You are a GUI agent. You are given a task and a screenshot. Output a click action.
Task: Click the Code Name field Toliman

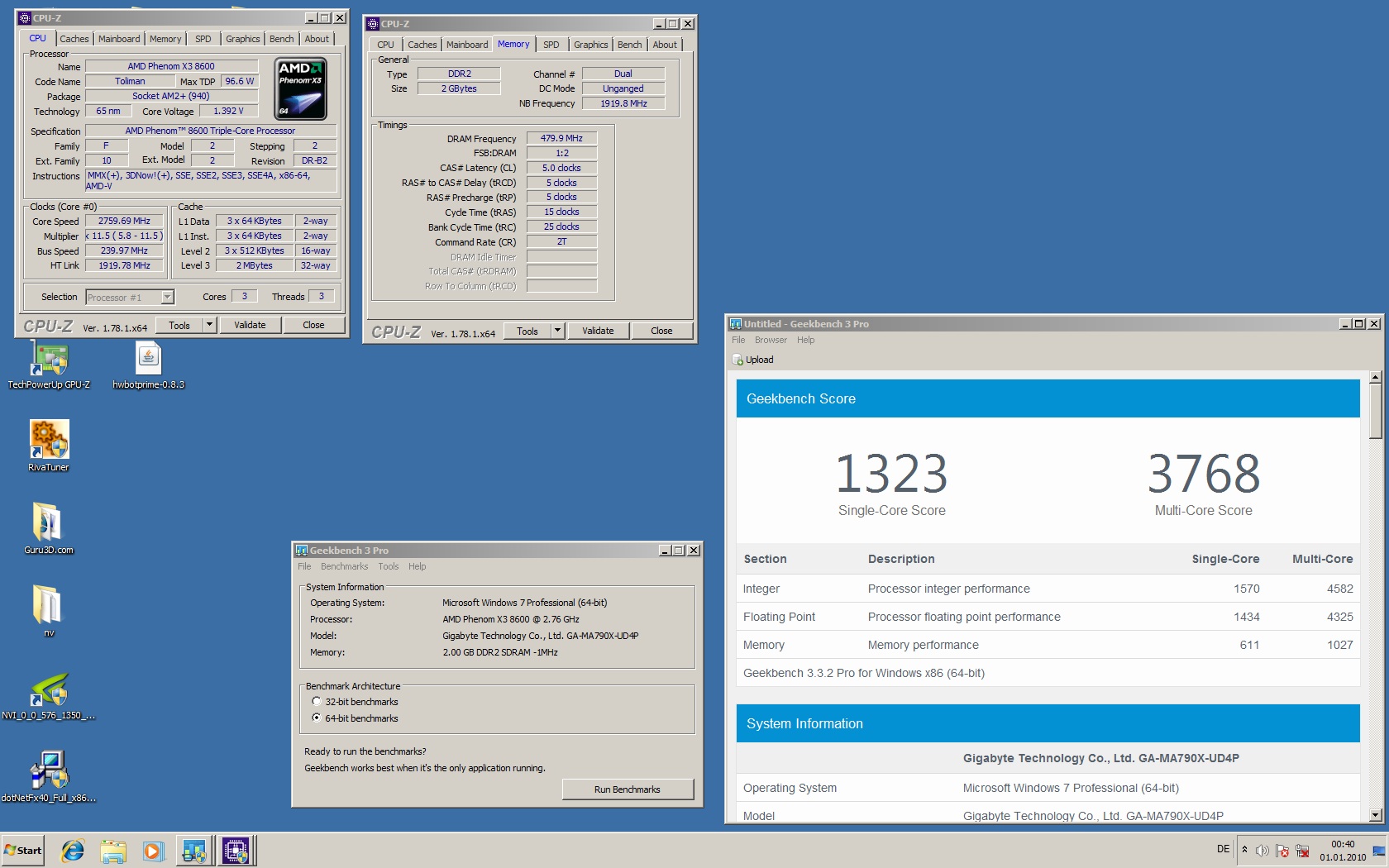pyautogui.click(x=130, y=81)
